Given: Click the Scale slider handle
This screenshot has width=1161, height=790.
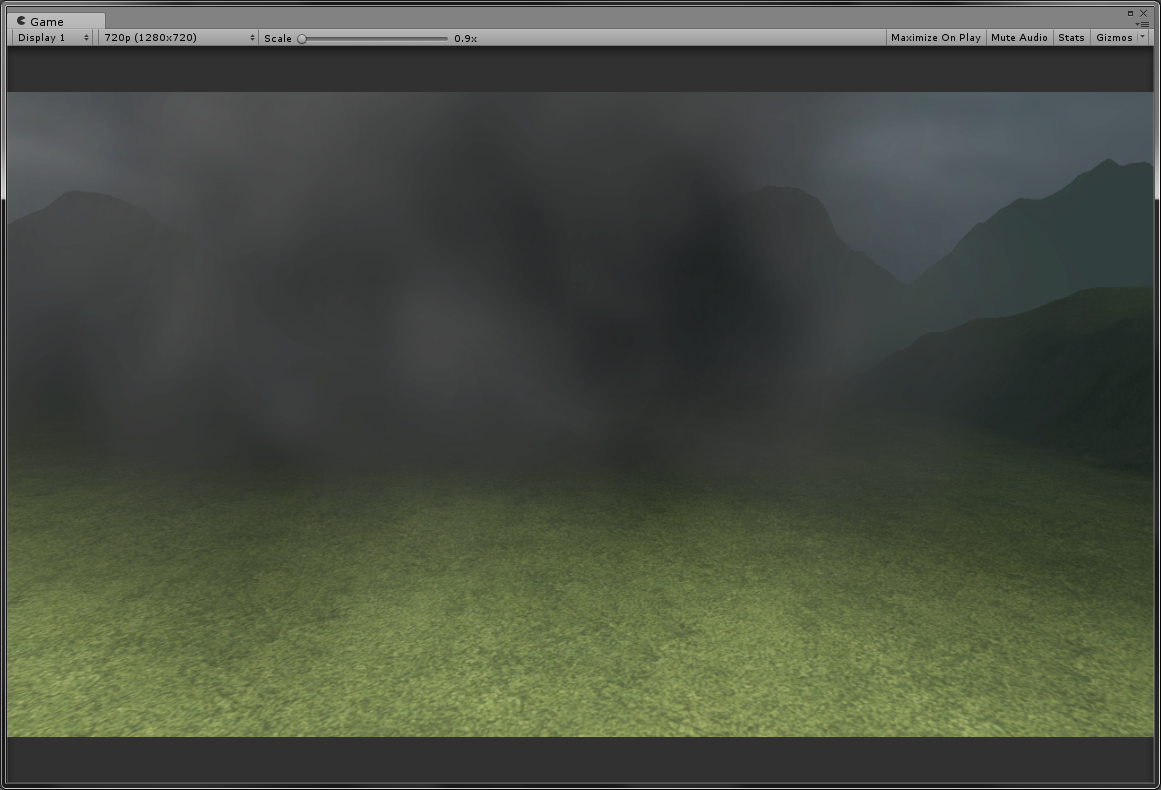Looking at the screenshot, I should pos(302,39).
